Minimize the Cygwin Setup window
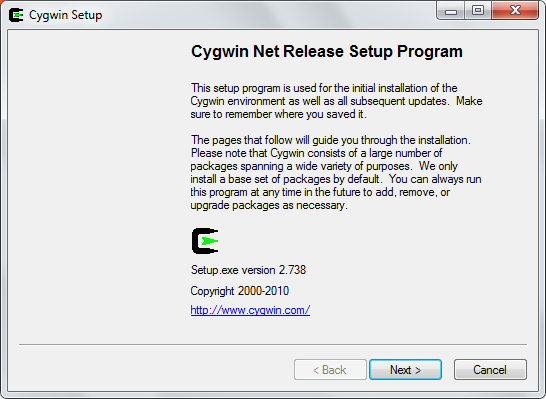The image size is (546, 399). 450,11
